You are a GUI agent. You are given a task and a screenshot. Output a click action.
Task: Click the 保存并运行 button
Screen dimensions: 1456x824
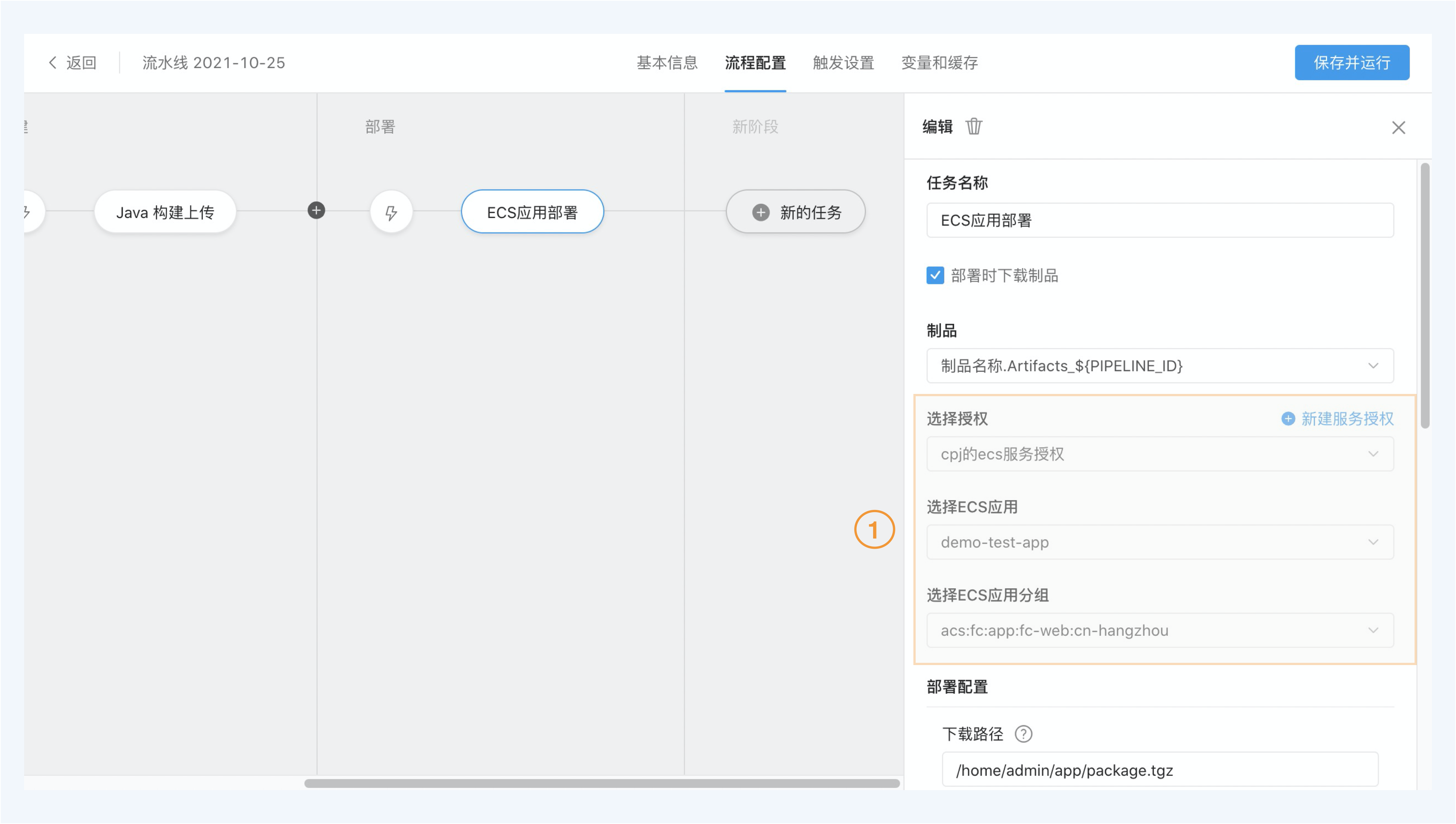pos(1352,63)
